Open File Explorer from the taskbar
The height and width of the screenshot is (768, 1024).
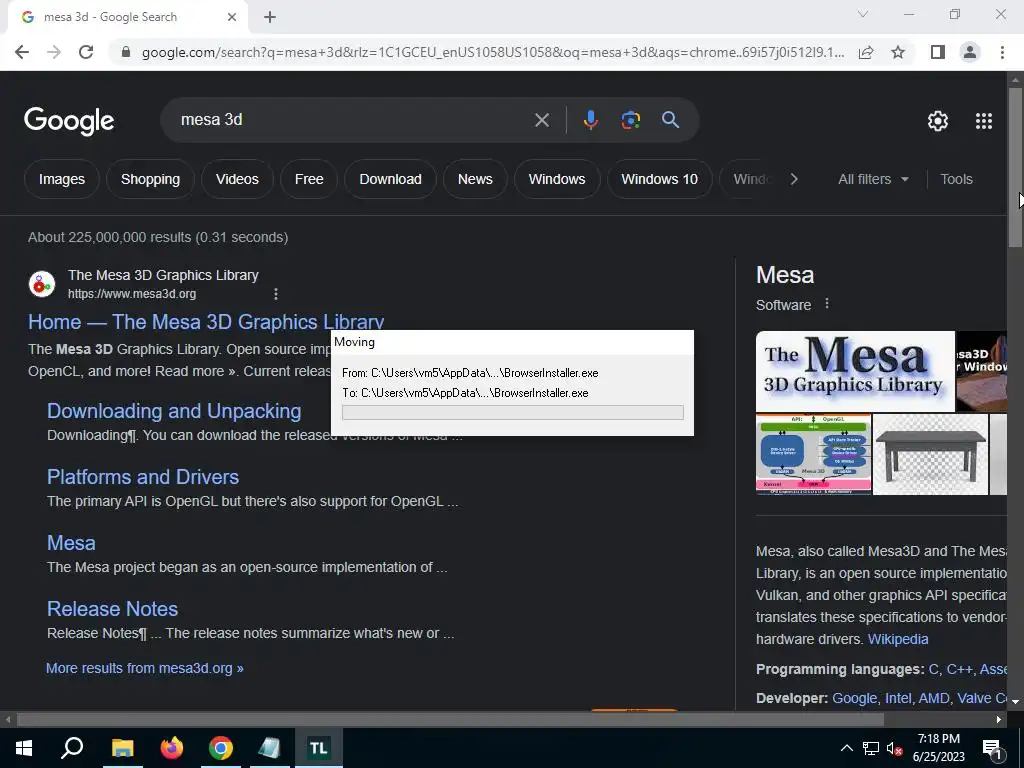point(122,748)
